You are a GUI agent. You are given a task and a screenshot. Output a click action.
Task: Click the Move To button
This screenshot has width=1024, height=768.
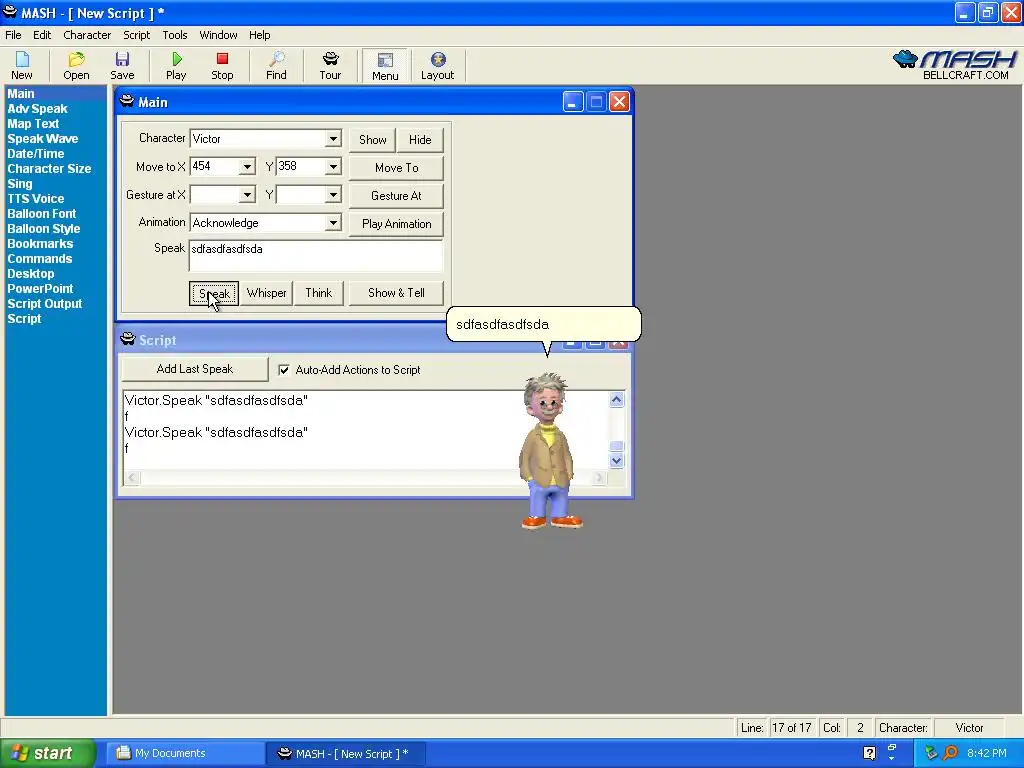click(396, 168)
